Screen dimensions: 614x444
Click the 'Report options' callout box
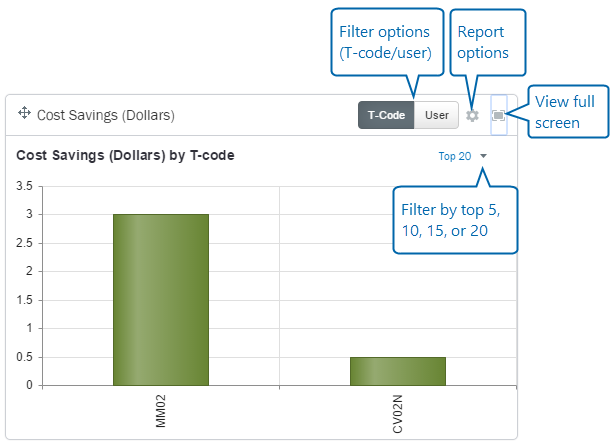click(483, 42)
